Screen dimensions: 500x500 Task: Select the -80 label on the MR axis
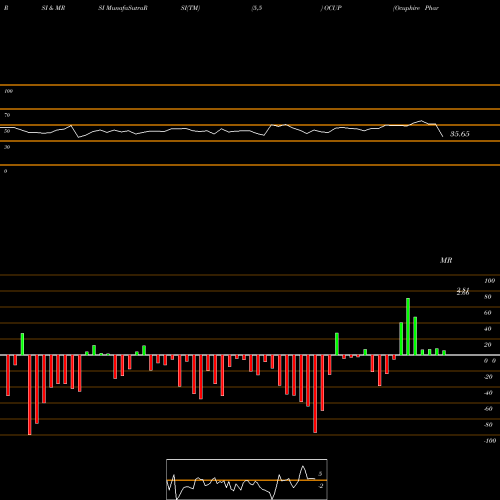tap(488, 425)
